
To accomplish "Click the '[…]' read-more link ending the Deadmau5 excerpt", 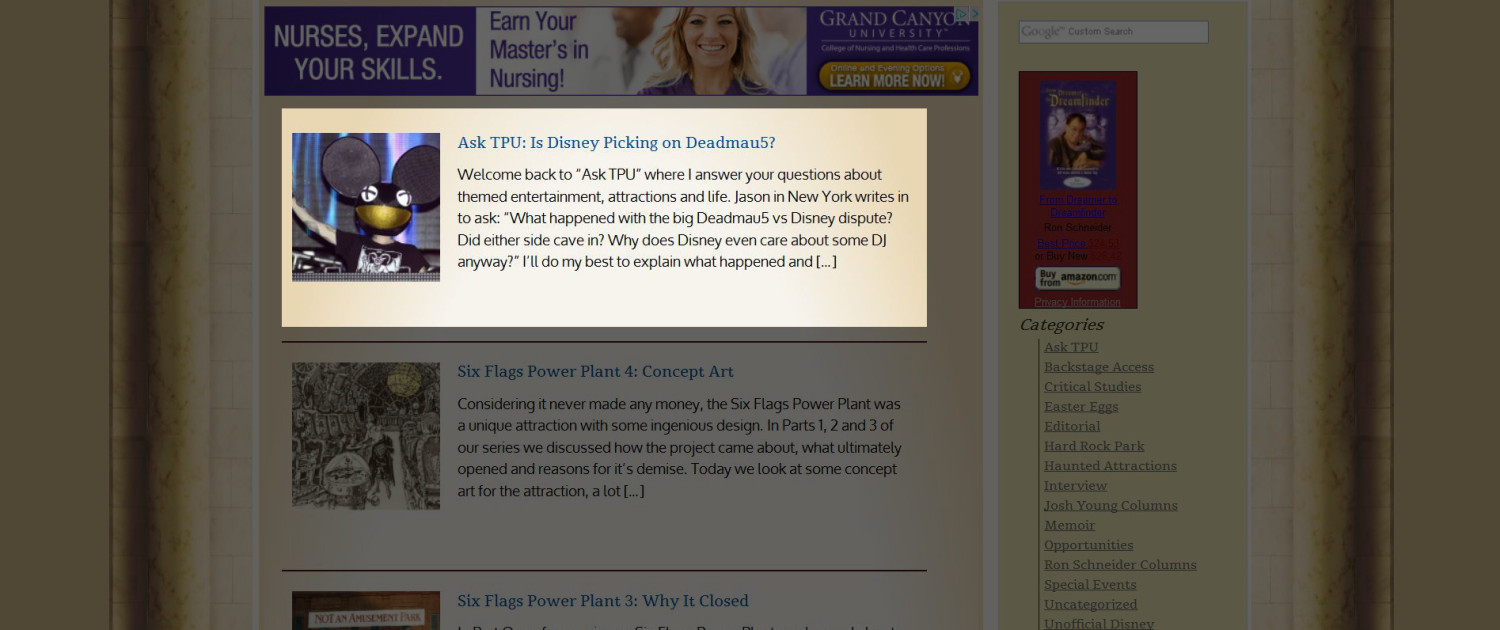I will [826, 262].
